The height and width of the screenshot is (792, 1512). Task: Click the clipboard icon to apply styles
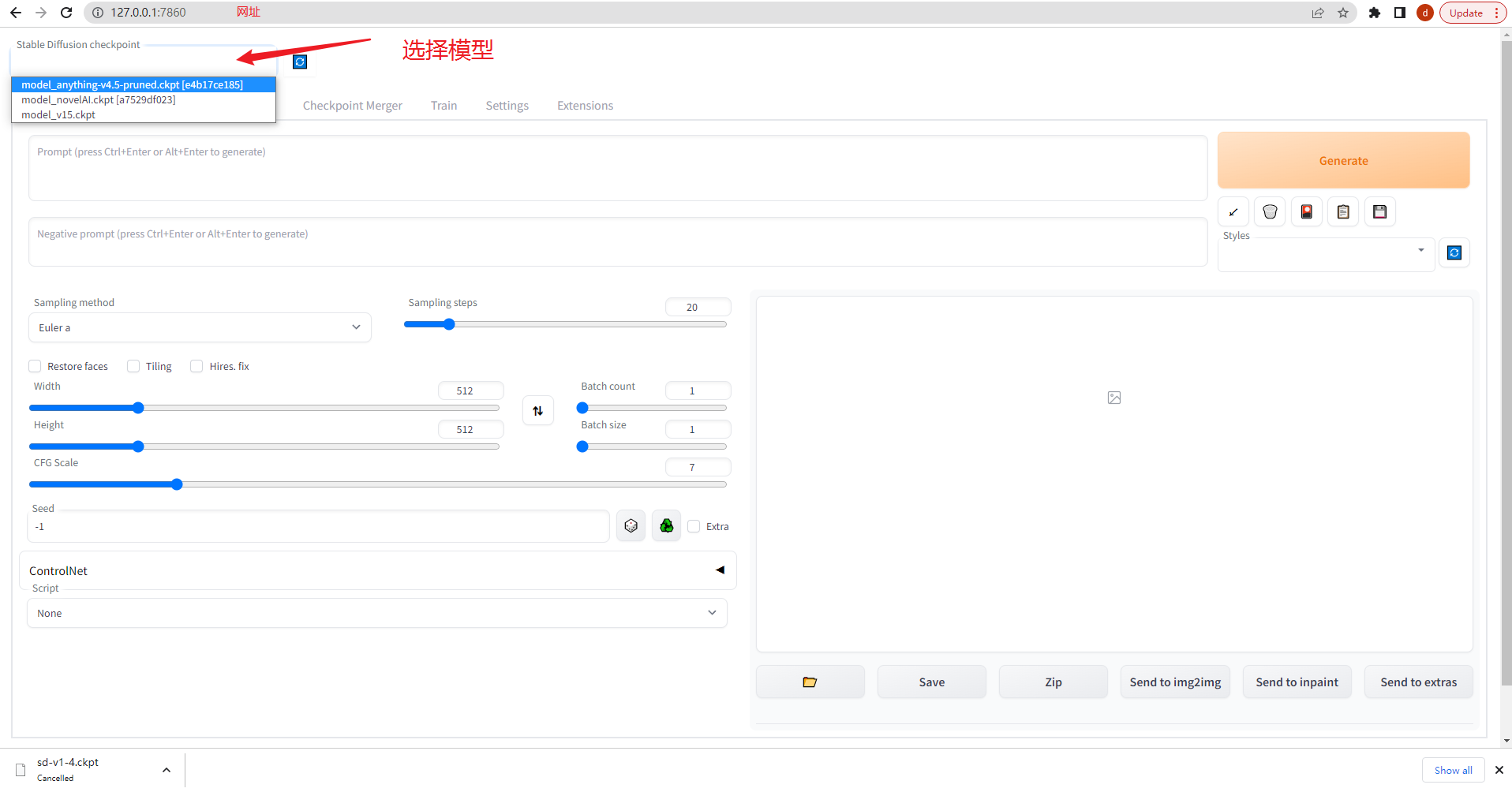click(x=1343, y=212)
